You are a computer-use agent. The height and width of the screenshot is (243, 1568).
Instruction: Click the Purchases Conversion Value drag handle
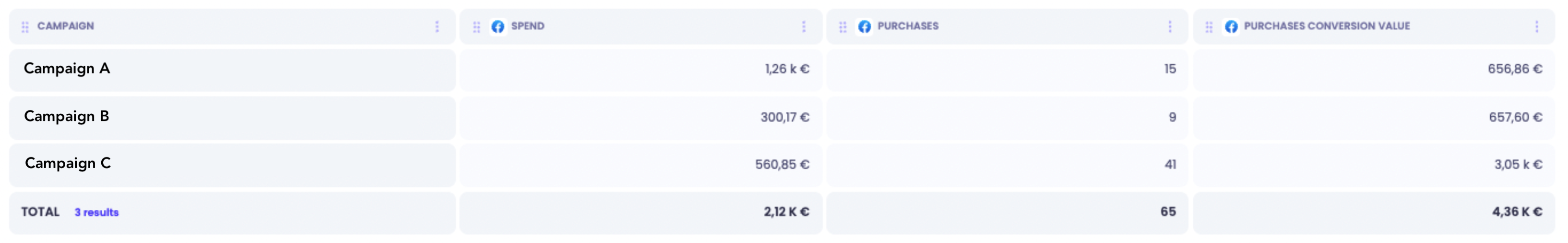point(1210,27)
